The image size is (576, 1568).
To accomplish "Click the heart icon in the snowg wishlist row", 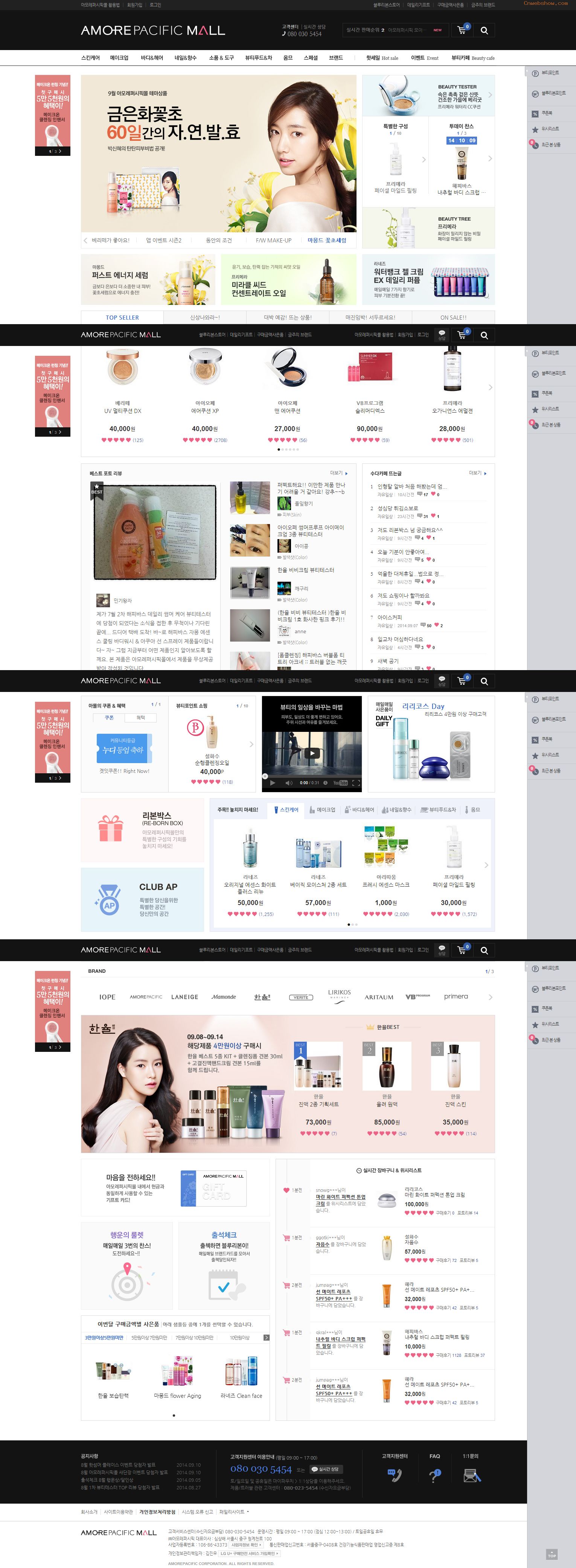I will tap(286, 1190).
